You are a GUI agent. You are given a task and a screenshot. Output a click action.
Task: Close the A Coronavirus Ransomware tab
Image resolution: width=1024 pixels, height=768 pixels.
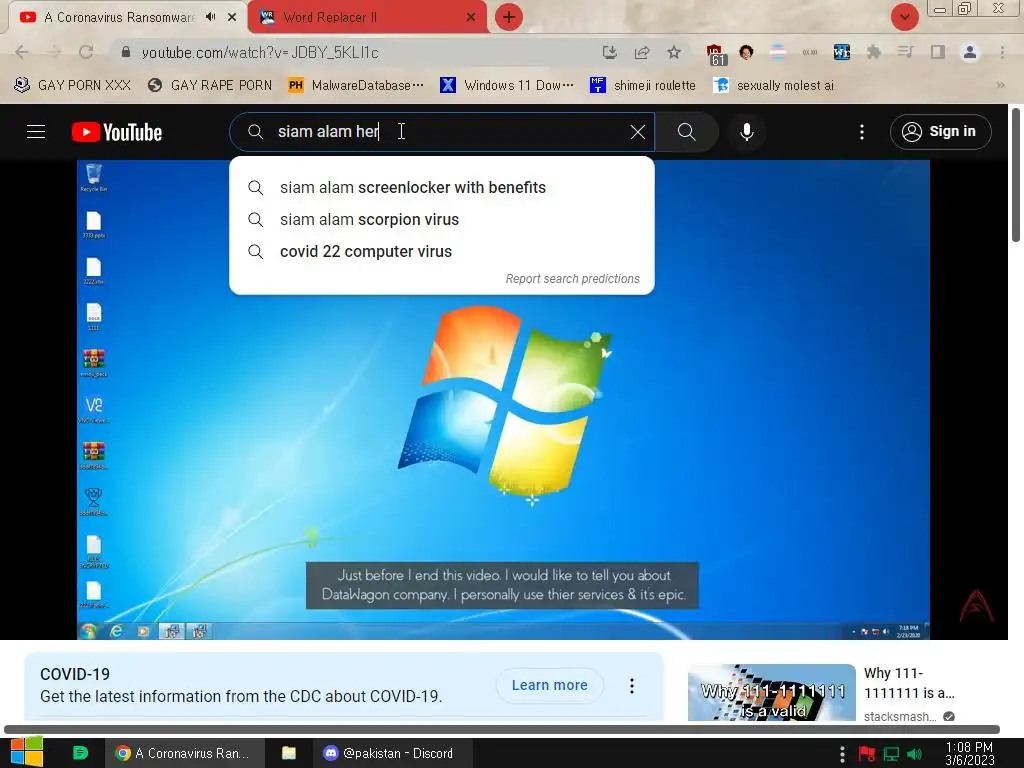232,18
